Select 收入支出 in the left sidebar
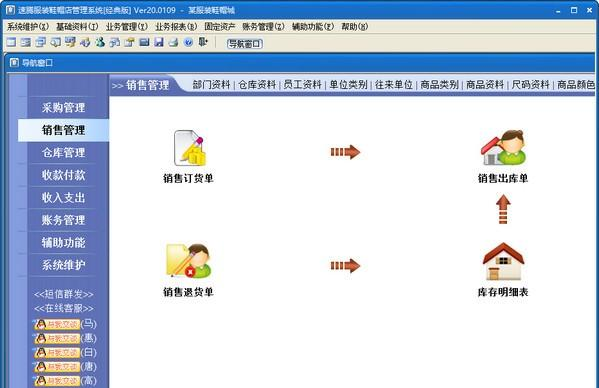This screenshot has width=599, height=388. 64,198
